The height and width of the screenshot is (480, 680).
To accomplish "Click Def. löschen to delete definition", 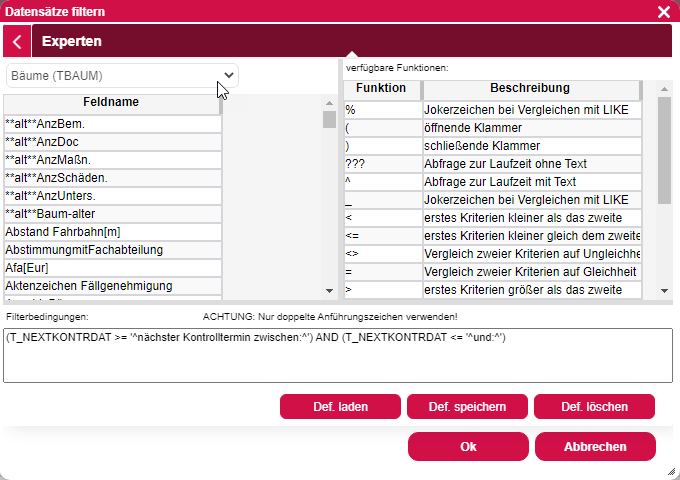I will pos(594,407).
